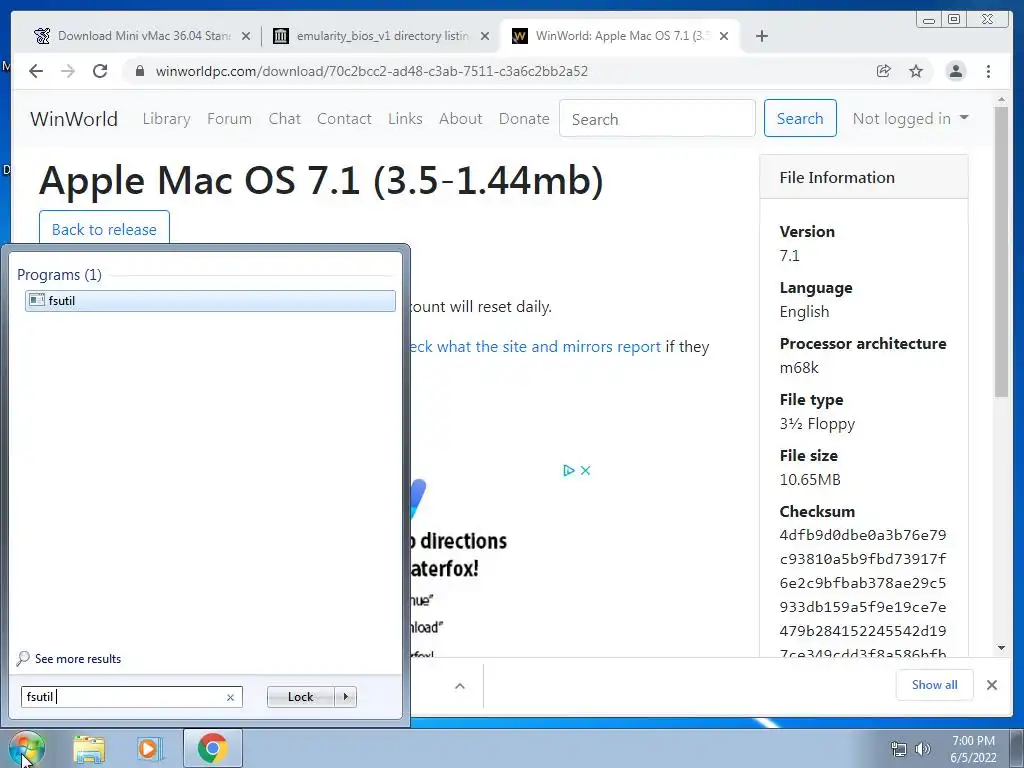
Task: Focus the WinWorld search field
Action: [x=657, y=119]
